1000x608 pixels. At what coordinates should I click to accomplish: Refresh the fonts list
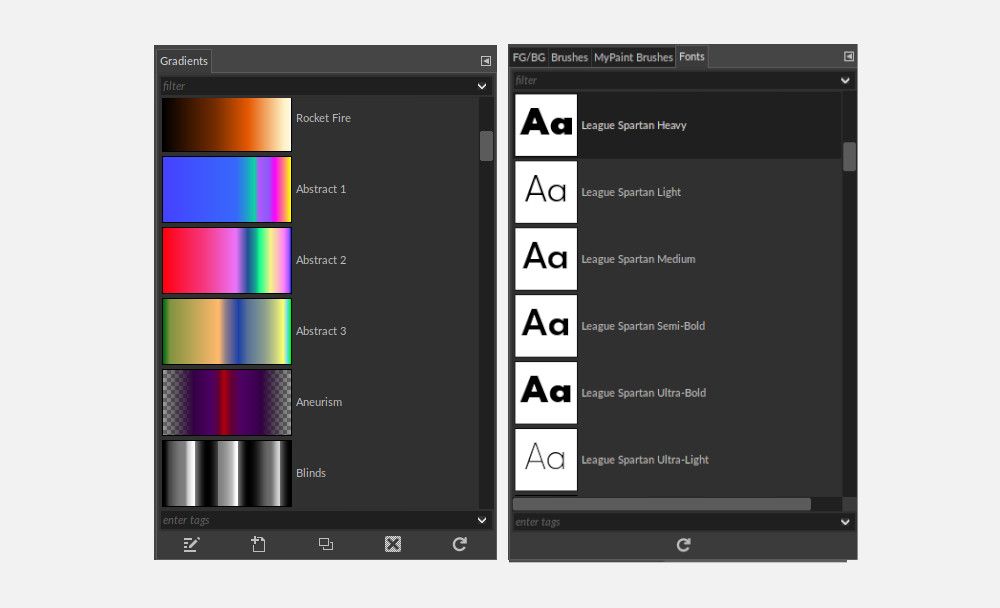click(x=683, y=545)
